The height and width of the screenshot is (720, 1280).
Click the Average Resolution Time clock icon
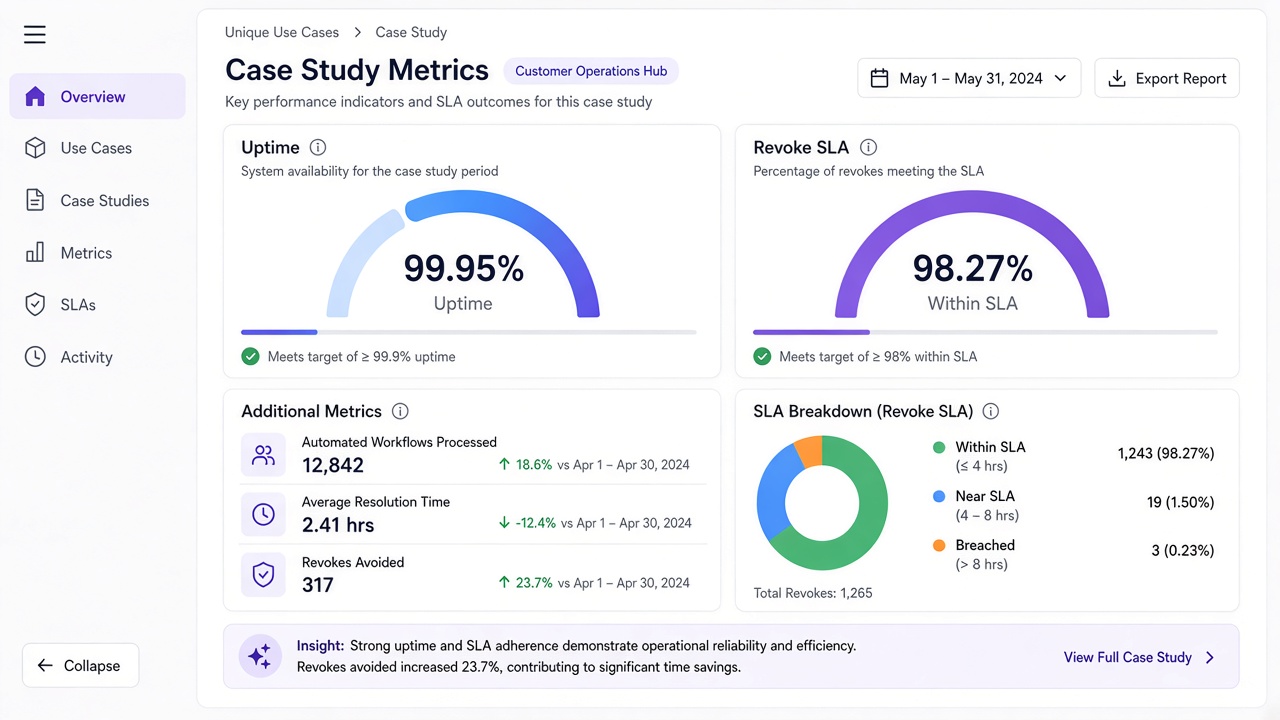point(263,514)
